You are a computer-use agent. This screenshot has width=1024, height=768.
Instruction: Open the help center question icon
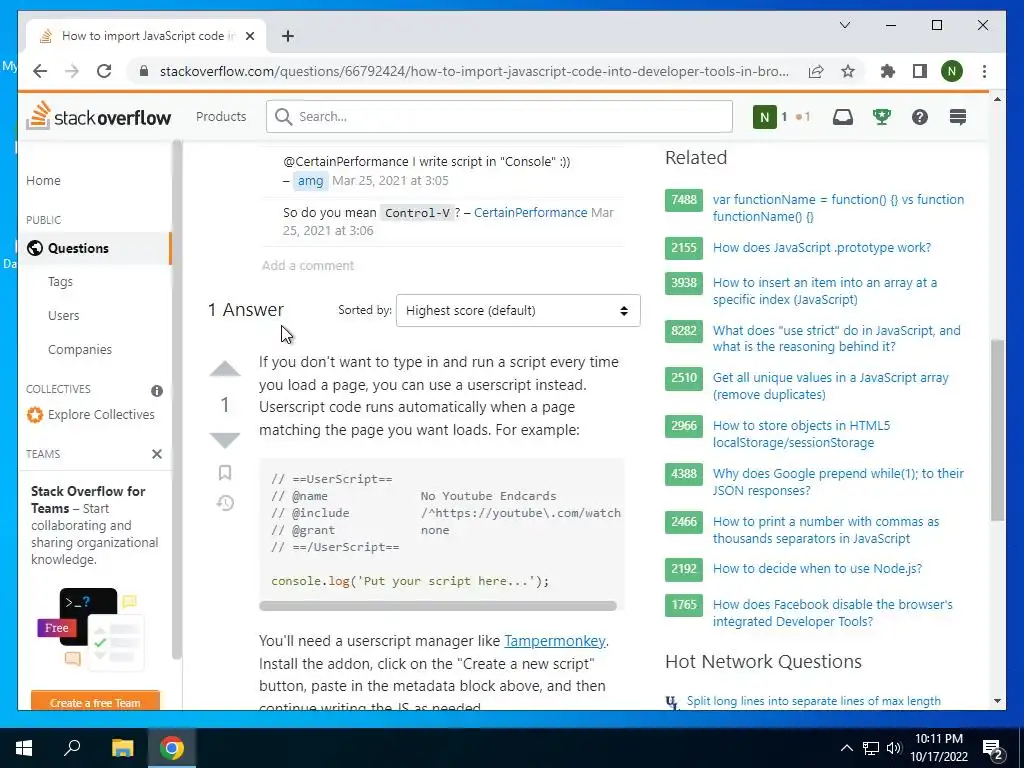click(920, 117)
